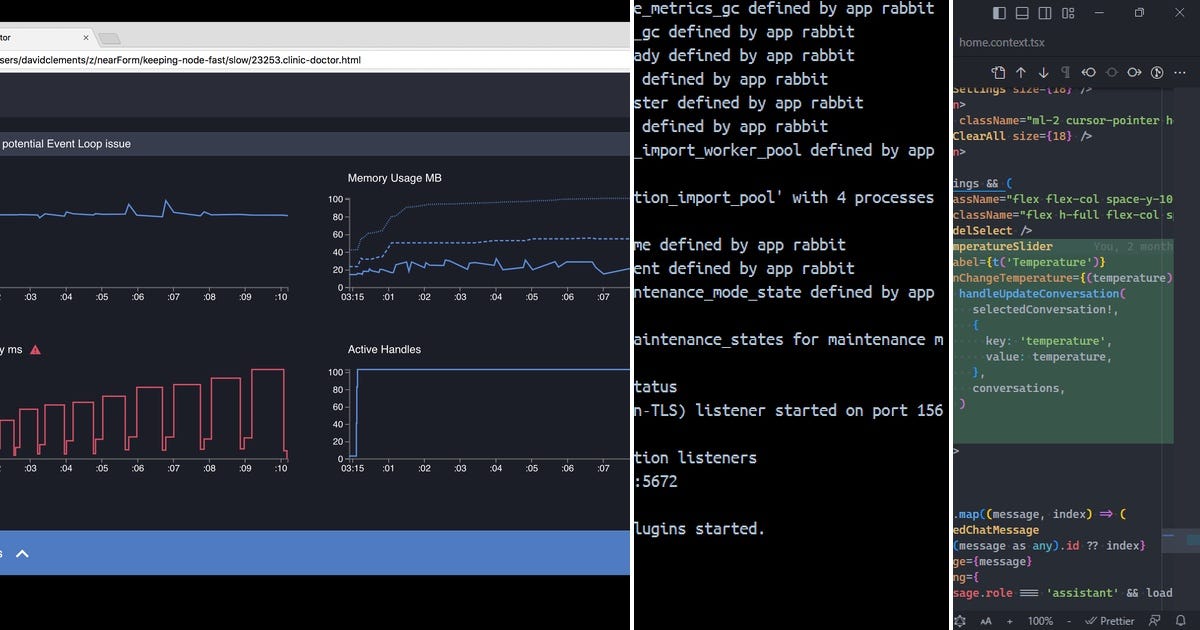Decrease zoom with minus in status bar
The width and height of the screenshot is (1200, 630).
(1071, 621)
